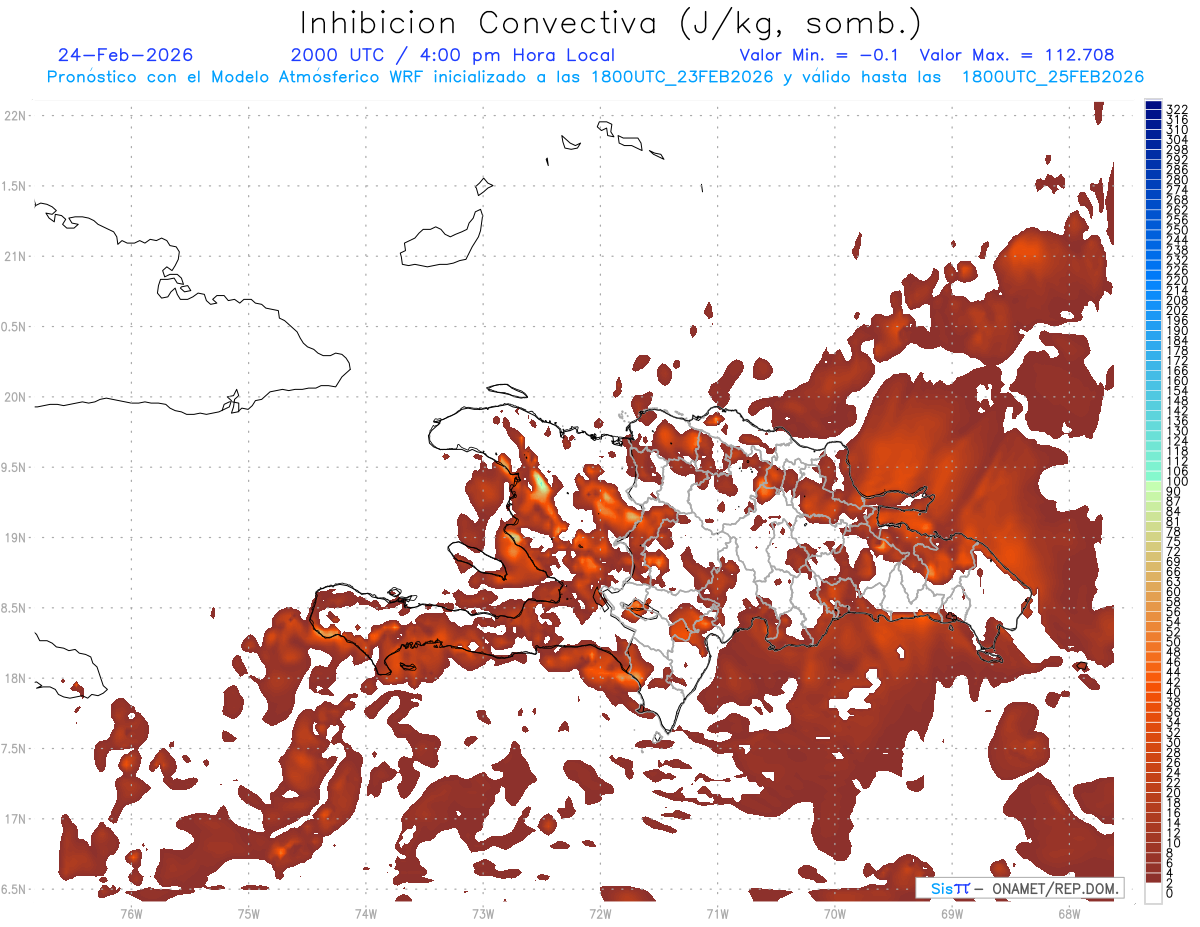Click the 20N latitude label
The height and width of the screenshot is (927, 1200).
pos(15,397)
